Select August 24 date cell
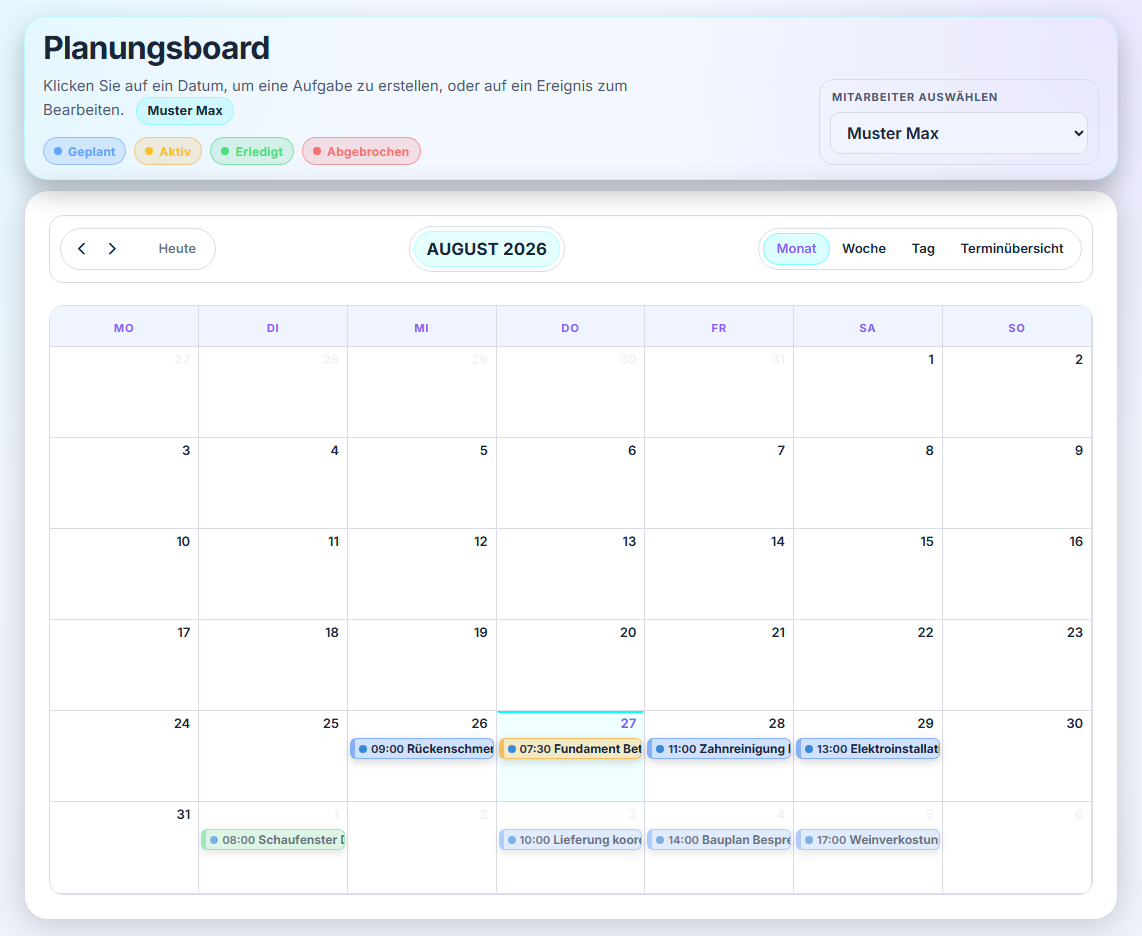Image resolution: width=1142 pixels, height=936 pixels. 124,756
